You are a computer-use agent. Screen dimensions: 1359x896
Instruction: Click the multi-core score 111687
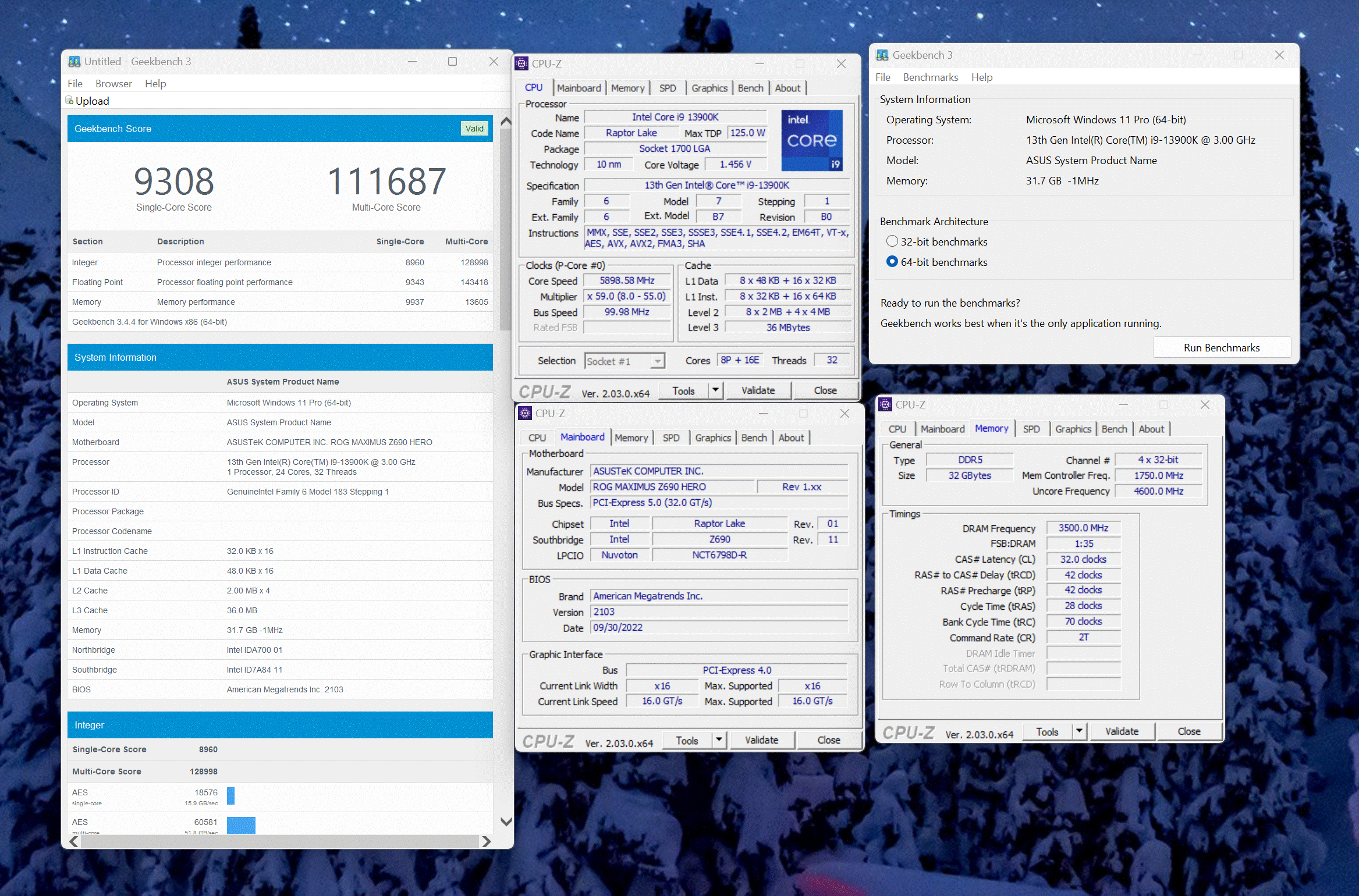[386, 181]
